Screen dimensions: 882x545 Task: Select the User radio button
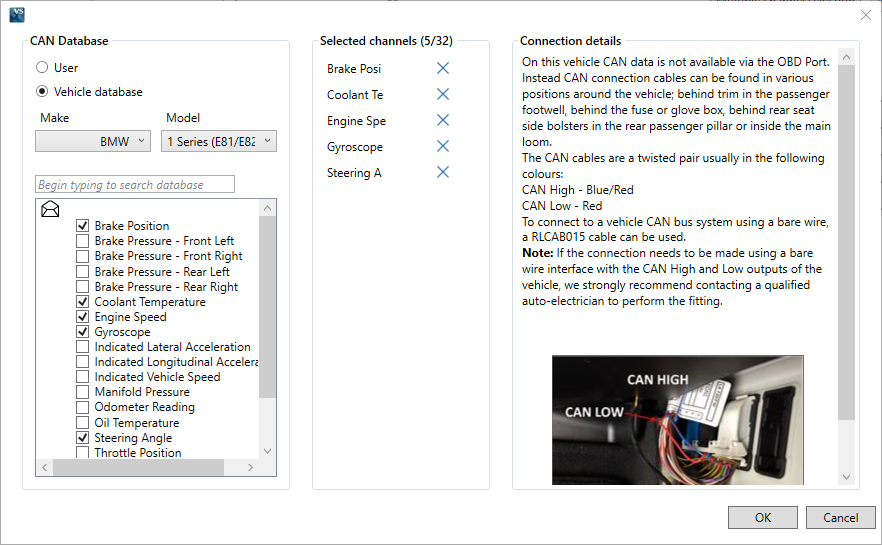click(x=42, y=67)
